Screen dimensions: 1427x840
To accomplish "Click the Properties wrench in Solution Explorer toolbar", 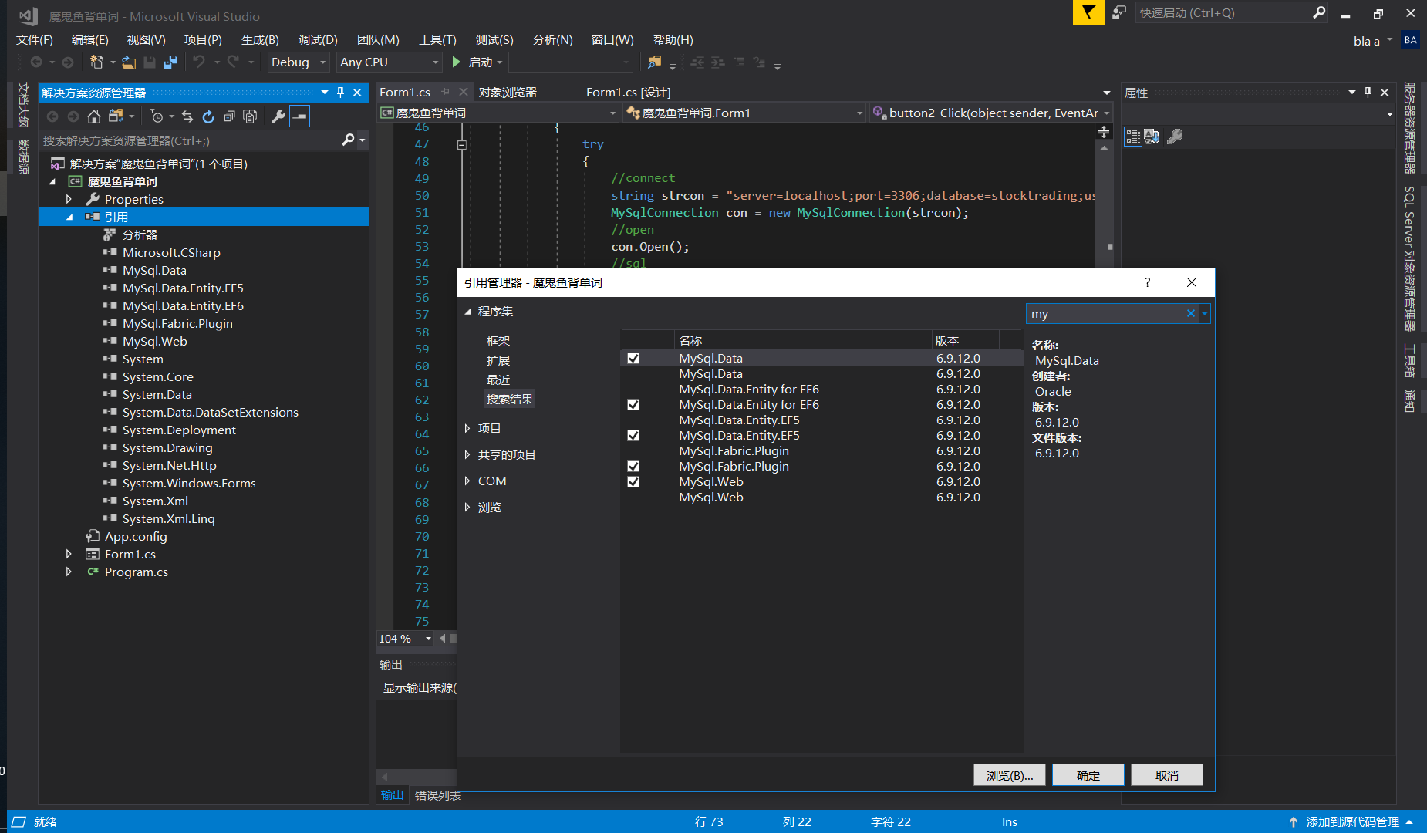I will (x=278, y=116).
